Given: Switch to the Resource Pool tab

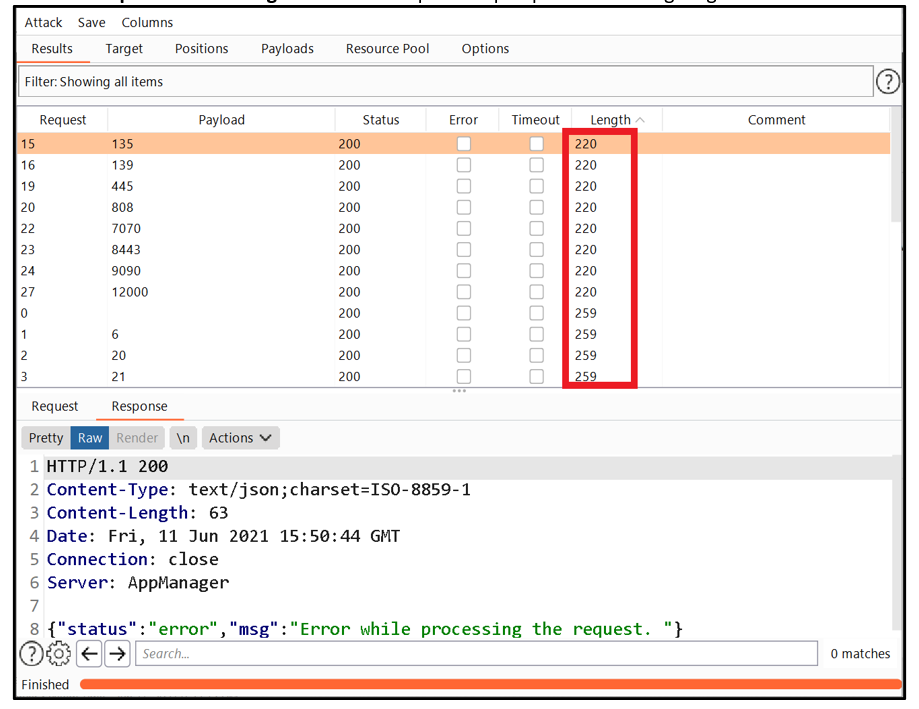Looking at the screenshot, I should pos(387,49).
